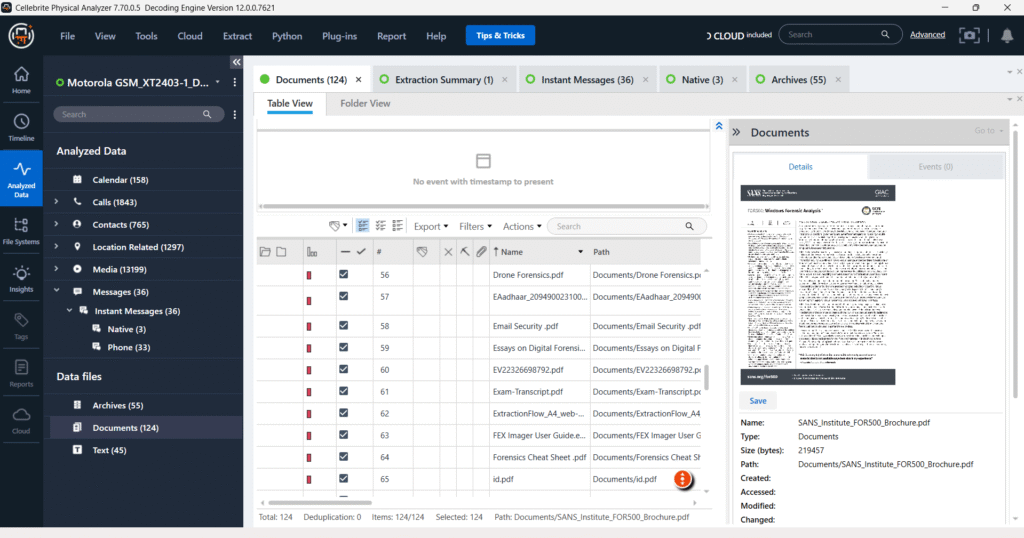Open the Timeline sidebar icon
1024x538 pixels.
point(21,127)
